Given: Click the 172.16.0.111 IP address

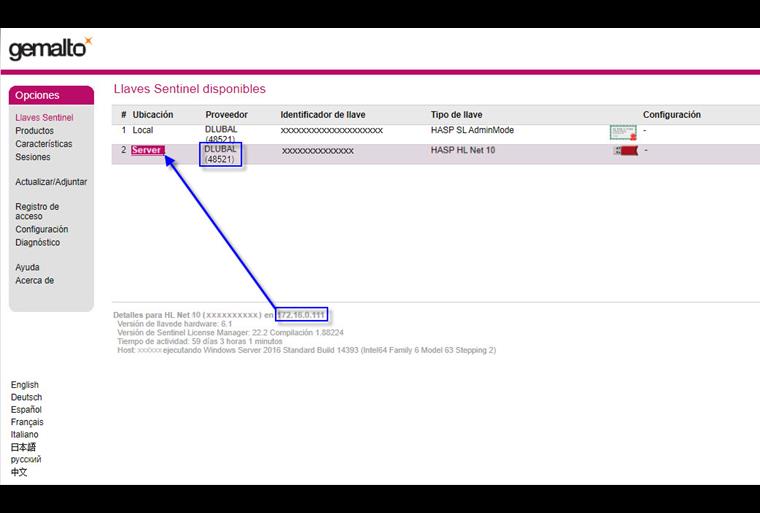Looking at the screenshot, I should pos(301,315).
